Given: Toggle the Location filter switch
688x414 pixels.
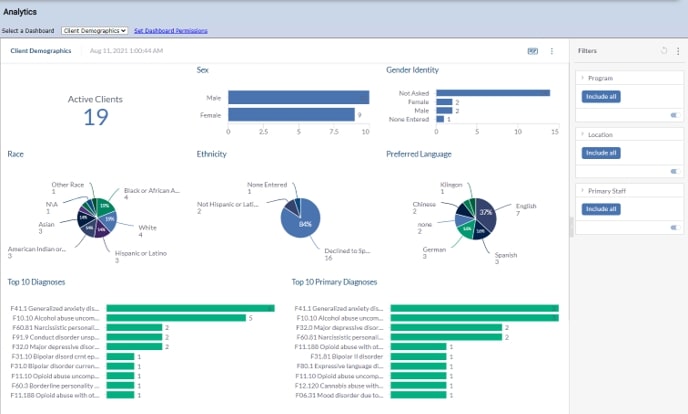Looking at the screenshot, I should pyautogui.click(x=675, y=171).
